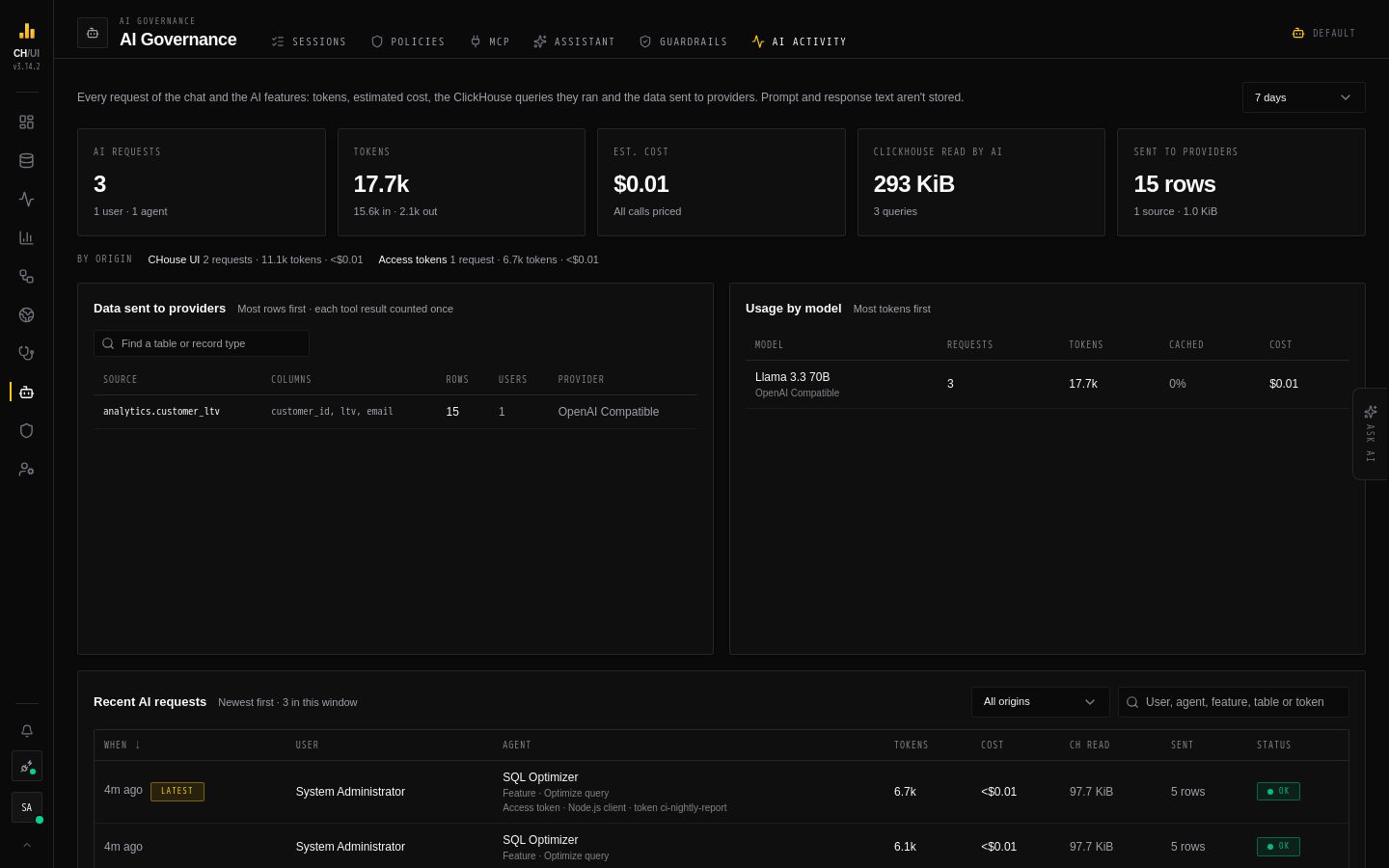Open the Ask AI side panel
The image size is (1389, 868).
tap(1370, 434)
